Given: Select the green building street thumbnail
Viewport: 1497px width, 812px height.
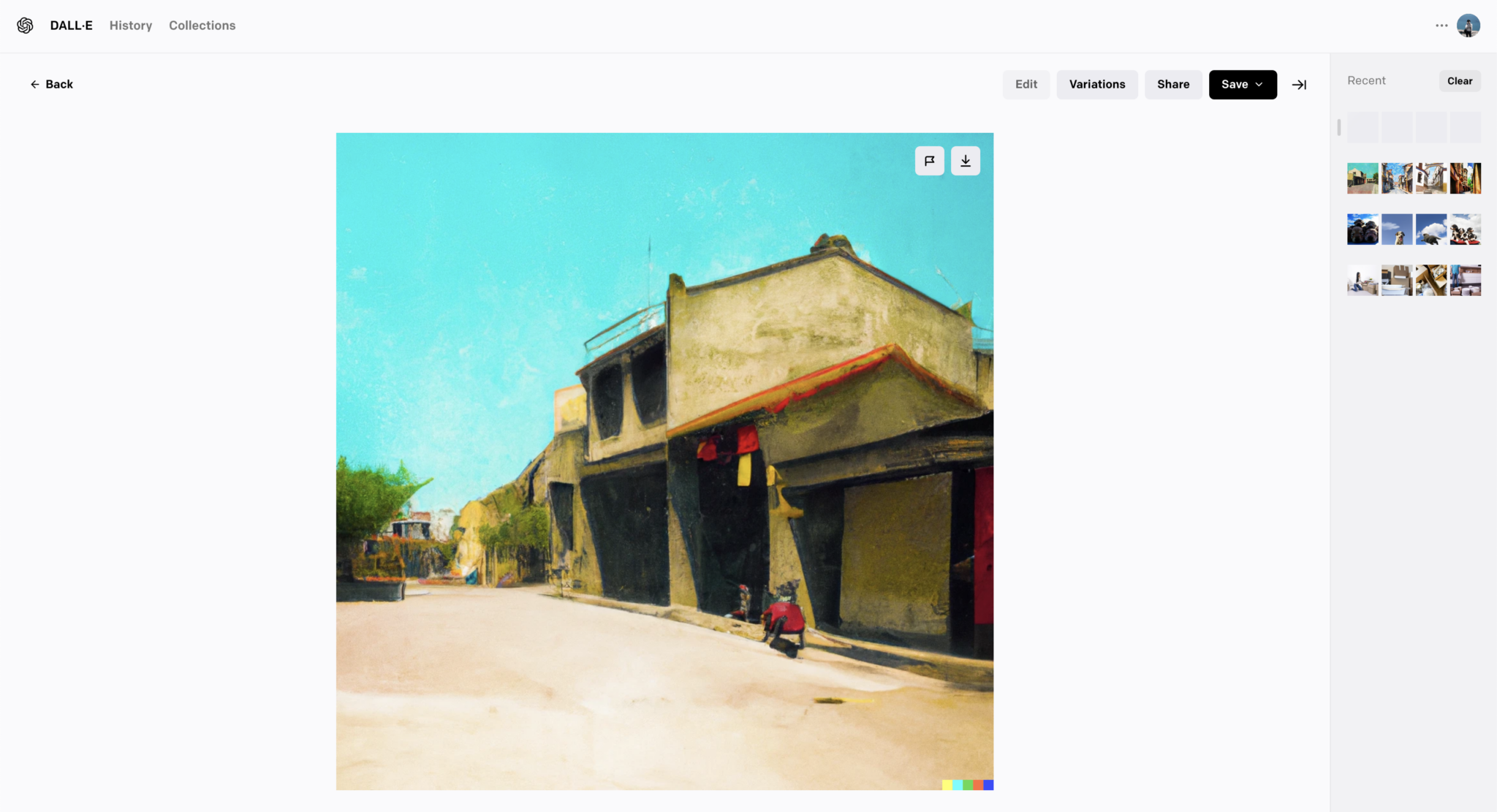Looking at the screenshot, I should click(1363, 178).
